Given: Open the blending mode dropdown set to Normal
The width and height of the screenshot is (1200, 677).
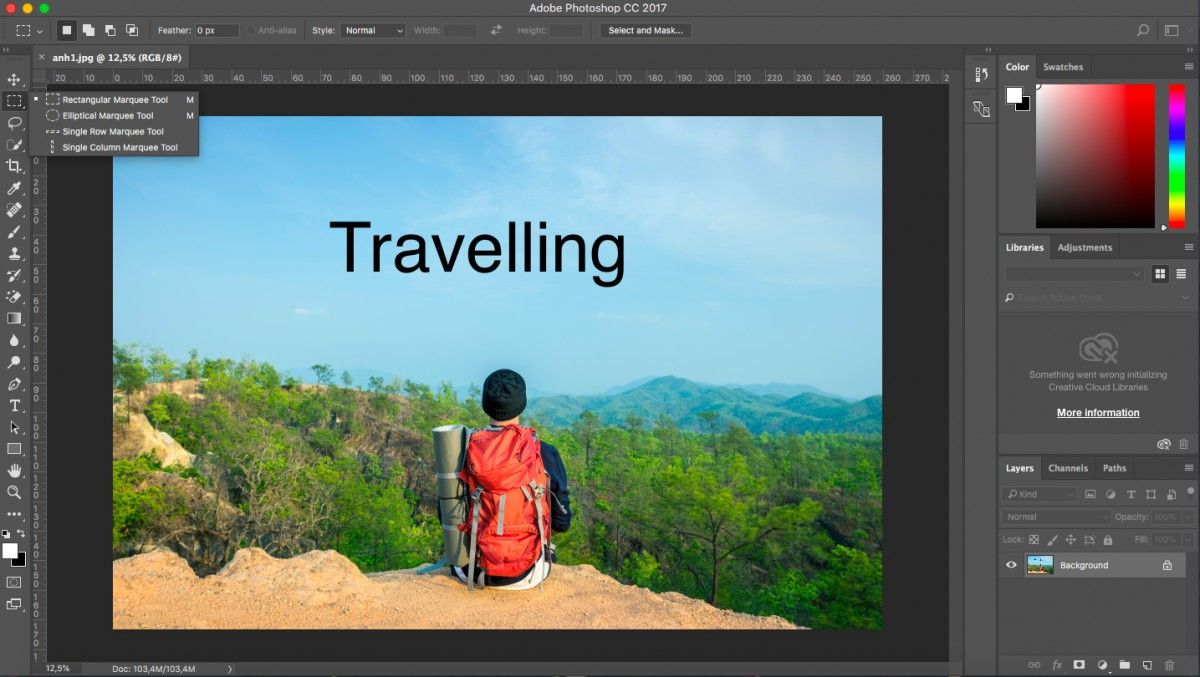Looking at the screenshot, I should click(x=1054, y=516).
